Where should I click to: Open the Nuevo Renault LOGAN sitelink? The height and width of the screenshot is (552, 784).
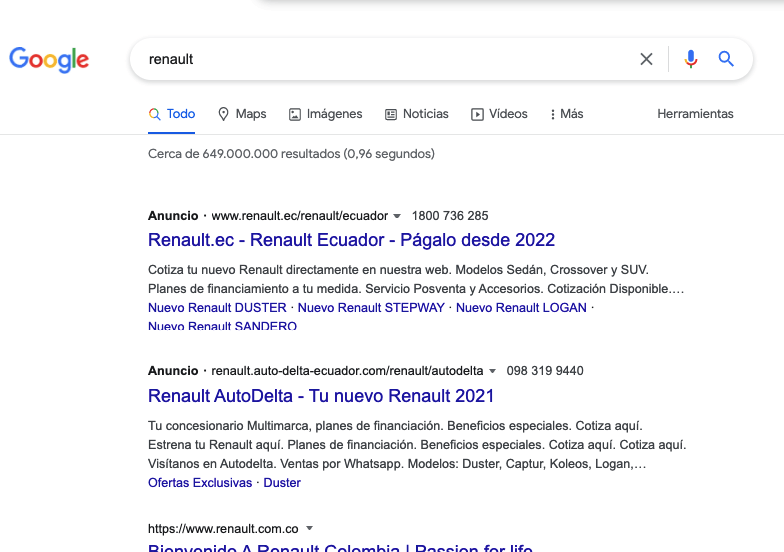(x=521, y=308)
